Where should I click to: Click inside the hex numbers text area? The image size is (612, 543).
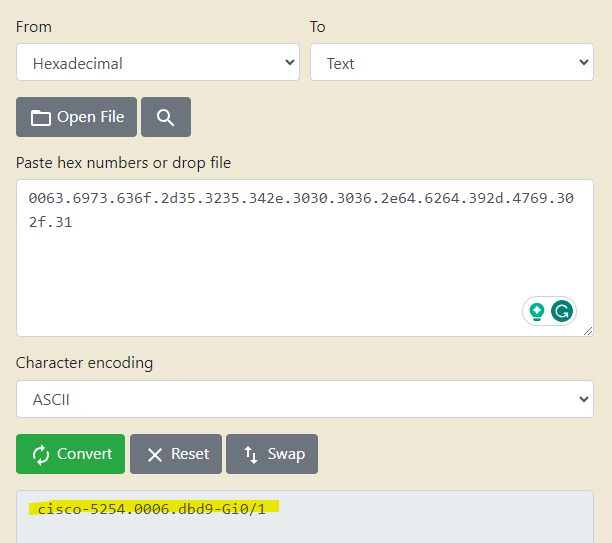click(x=304, y=258)
